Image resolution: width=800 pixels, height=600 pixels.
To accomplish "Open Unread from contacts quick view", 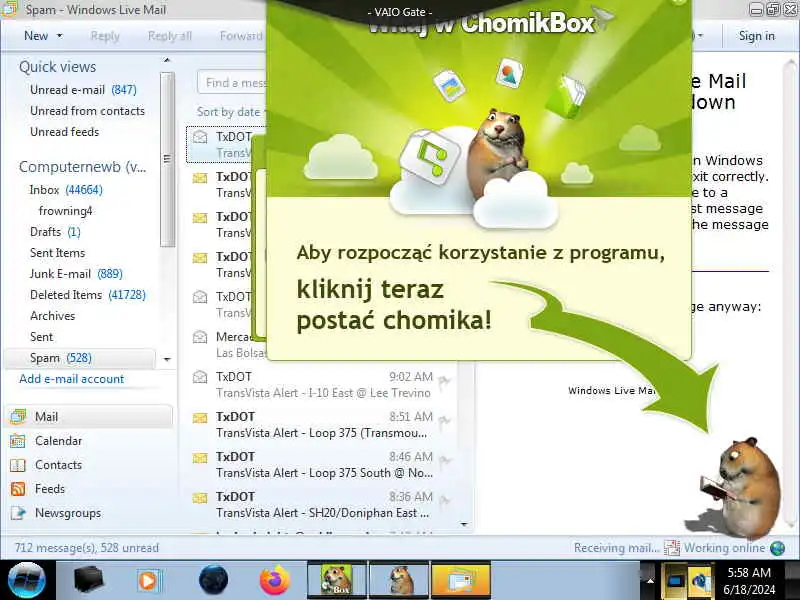I will [x=87, y=111].
